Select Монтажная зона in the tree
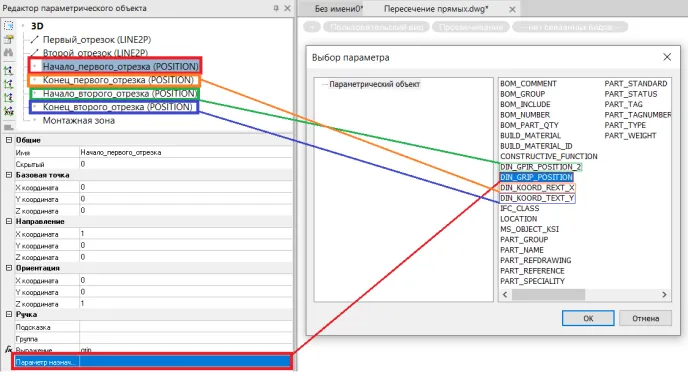This screenshot has height=372, width=688. coord(79,121)
